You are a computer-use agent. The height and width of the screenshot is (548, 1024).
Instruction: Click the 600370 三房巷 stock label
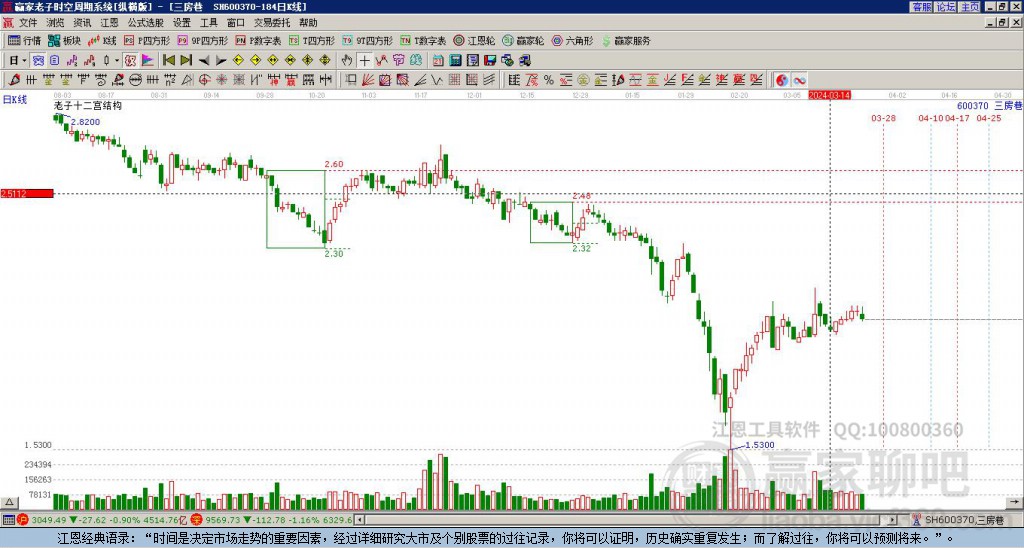click(x=989, y=106)
